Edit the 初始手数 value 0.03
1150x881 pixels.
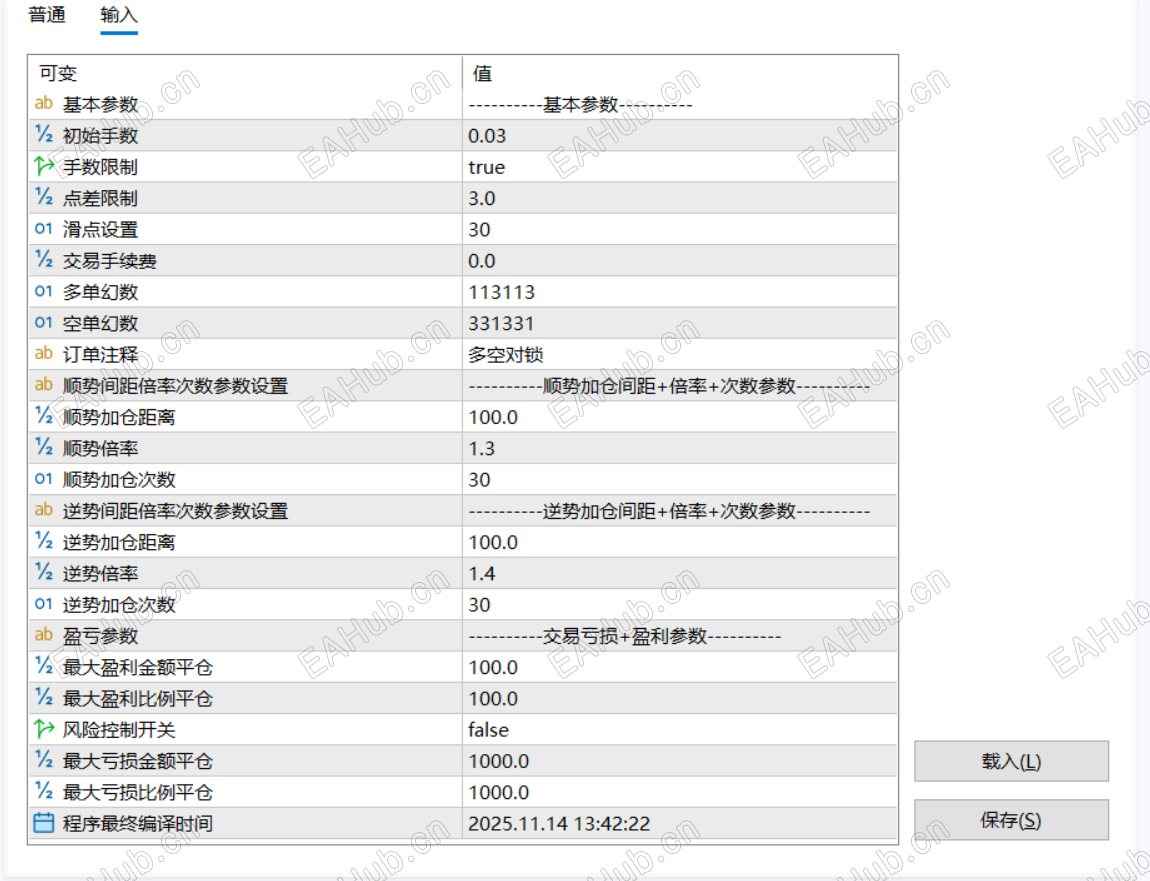click(x=487, y=136)
